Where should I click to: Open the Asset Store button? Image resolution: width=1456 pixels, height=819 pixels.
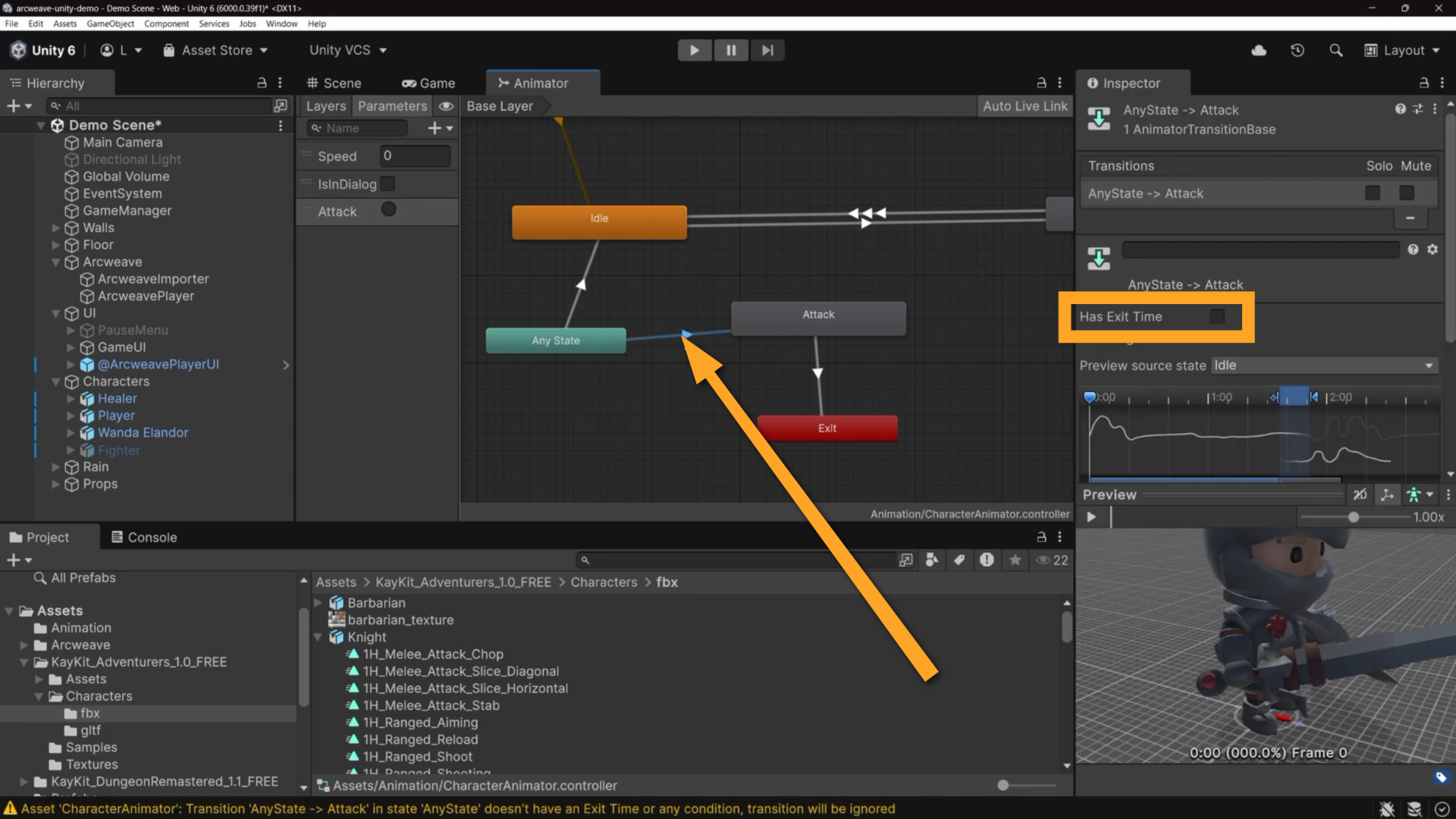(216, 50)
